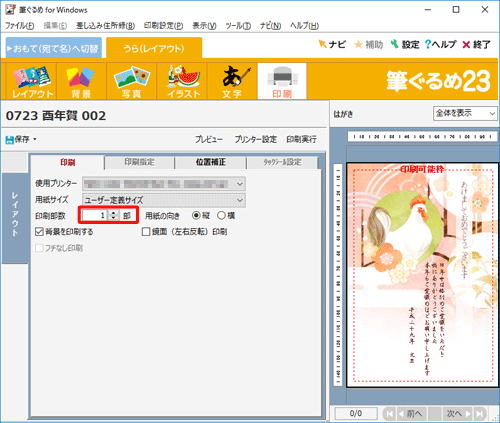Open the 全体を表示 zoom dropdown
The width and height of the screenshot is (500, 423).
465,113
